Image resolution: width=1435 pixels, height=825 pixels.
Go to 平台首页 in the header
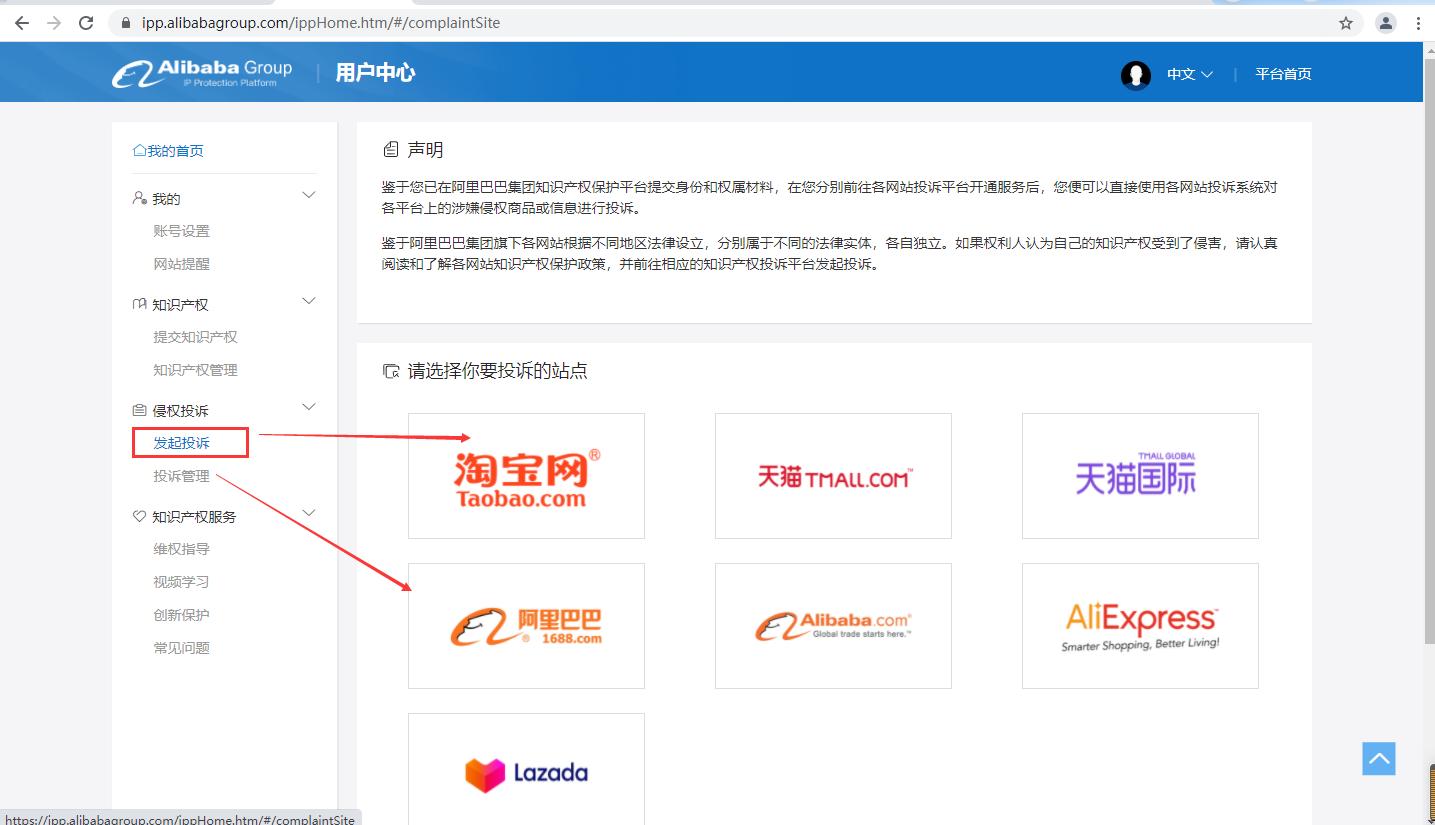pyautogui.click(x=1283, y=74)
